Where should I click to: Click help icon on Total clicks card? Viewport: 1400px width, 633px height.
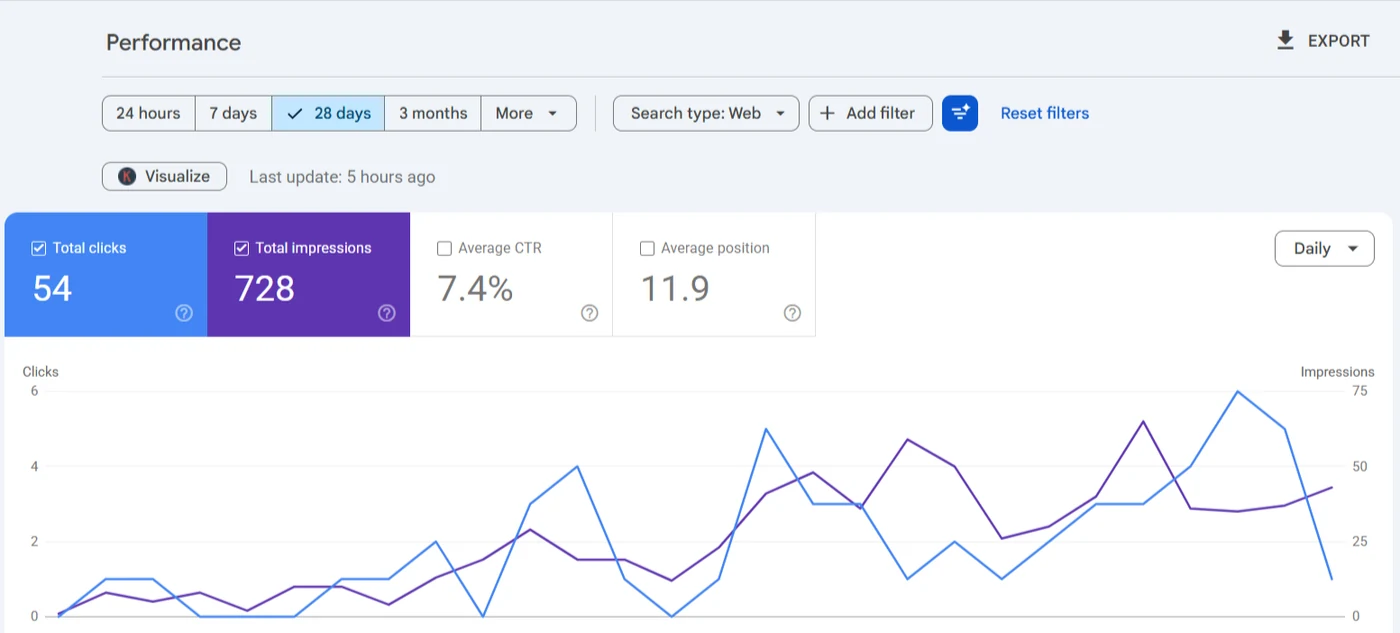184,313
